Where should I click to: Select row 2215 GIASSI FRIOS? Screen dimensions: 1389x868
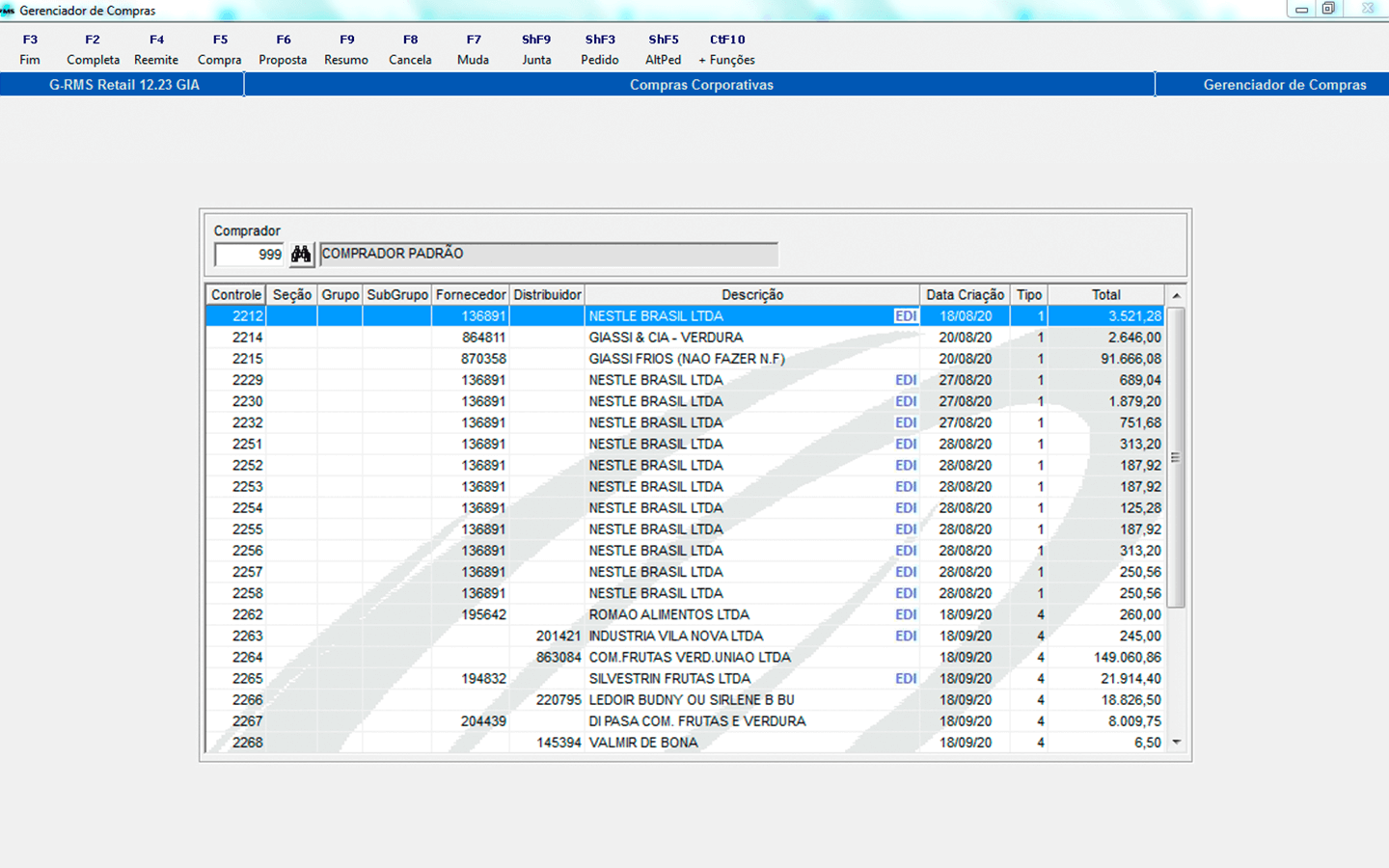click(x=686, y=359)
